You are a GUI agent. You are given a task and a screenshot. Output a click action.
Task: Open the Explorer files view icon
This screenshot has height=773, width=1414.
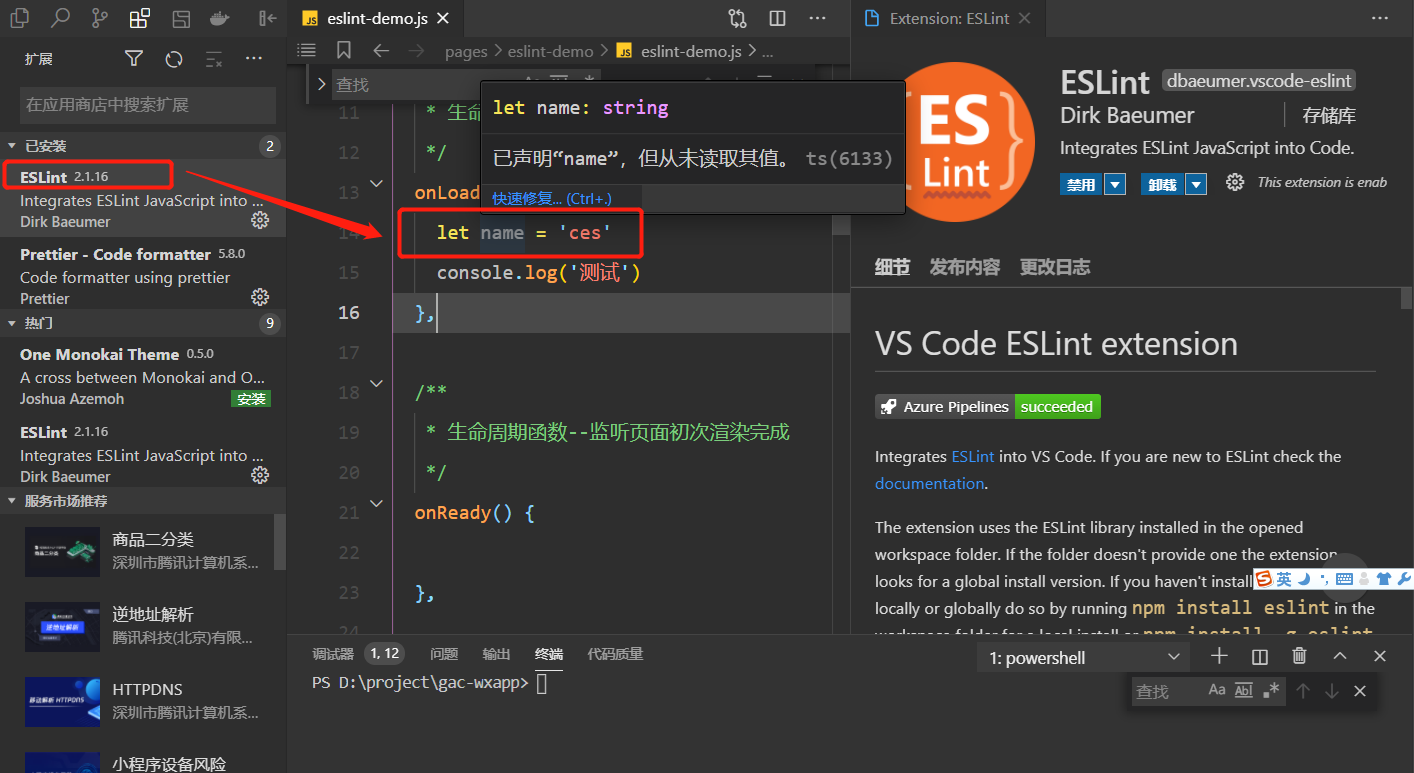19,18
